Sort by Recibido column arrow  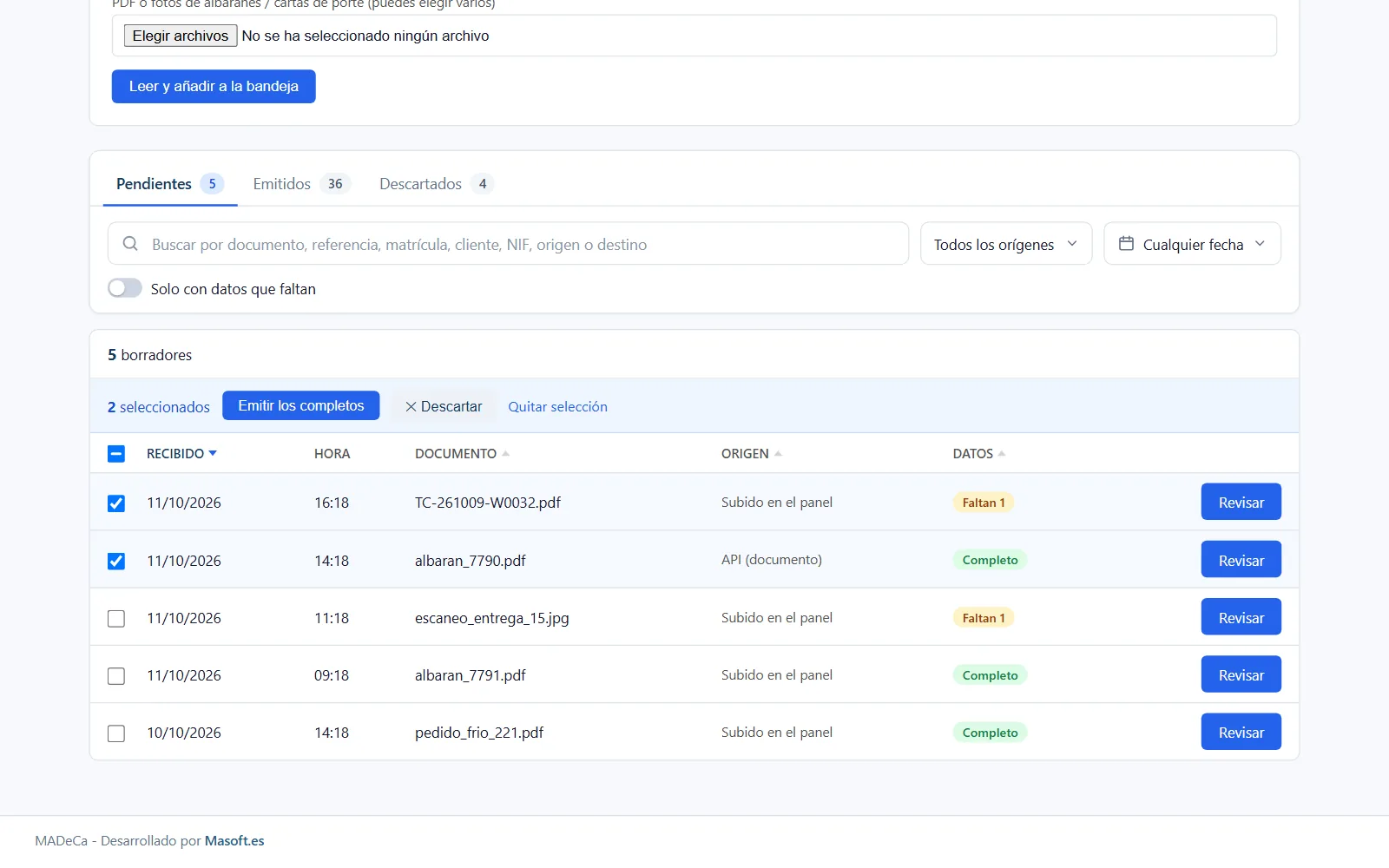point(213,453)
